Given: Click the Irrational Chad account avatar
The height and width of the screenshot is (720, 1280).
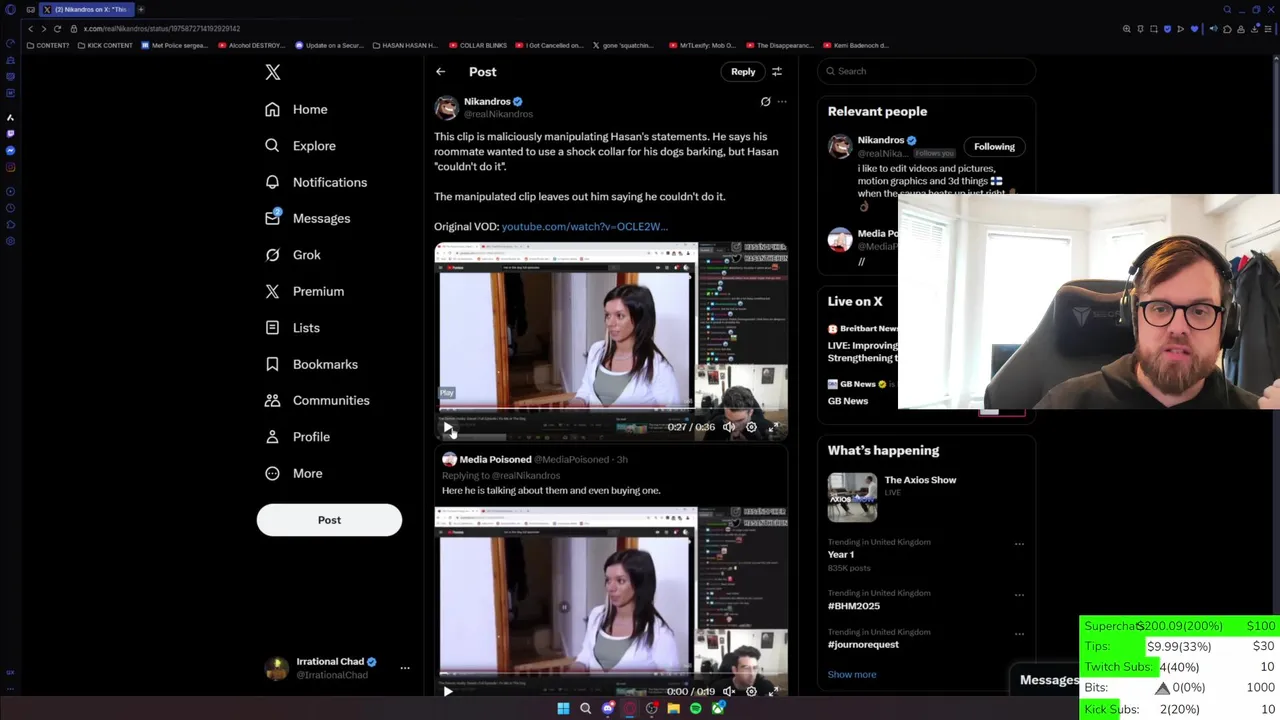Looking at the screenshot, I should (276, 668).
